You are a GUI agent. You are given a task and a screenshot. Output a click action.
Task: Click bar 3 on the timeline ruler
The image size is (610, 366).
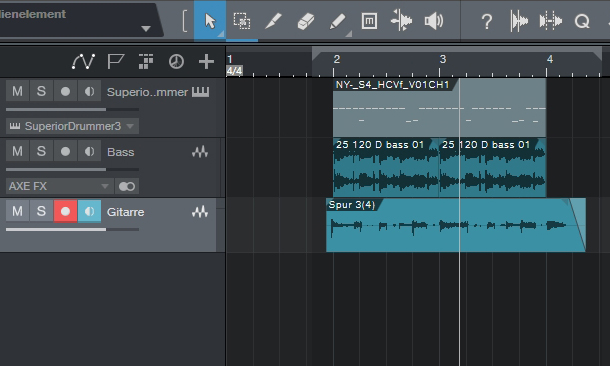coord(443,59)
